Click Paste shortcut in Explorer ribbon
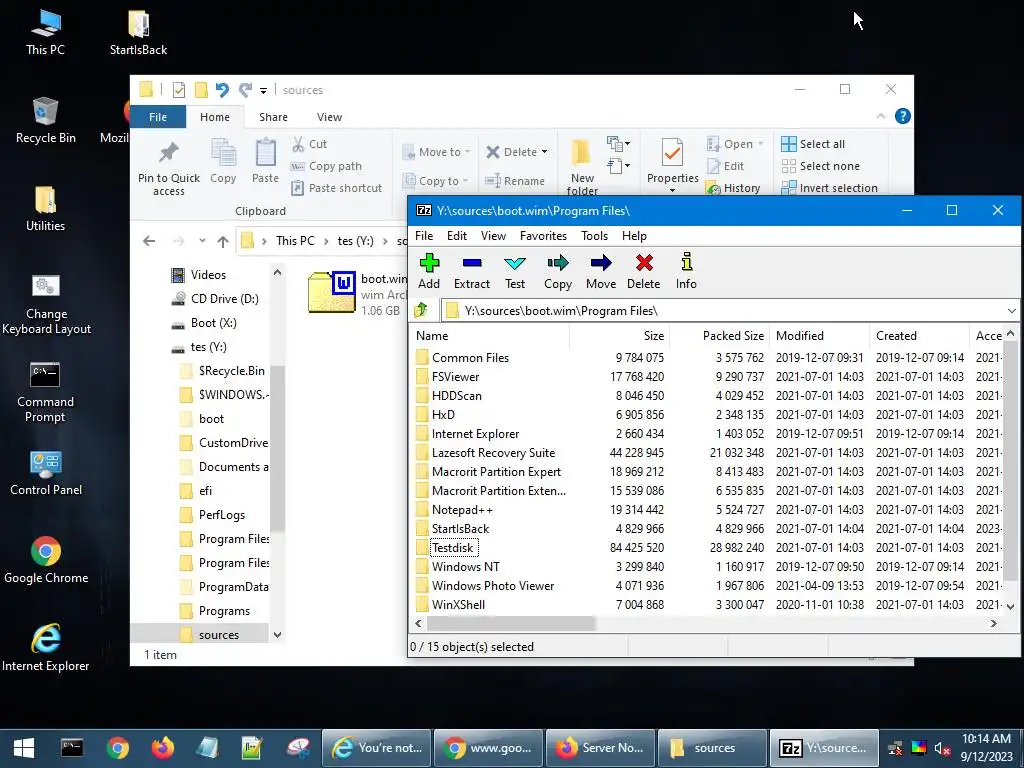Viewport: 1024px width, 768px height. [x=336, y=188]
